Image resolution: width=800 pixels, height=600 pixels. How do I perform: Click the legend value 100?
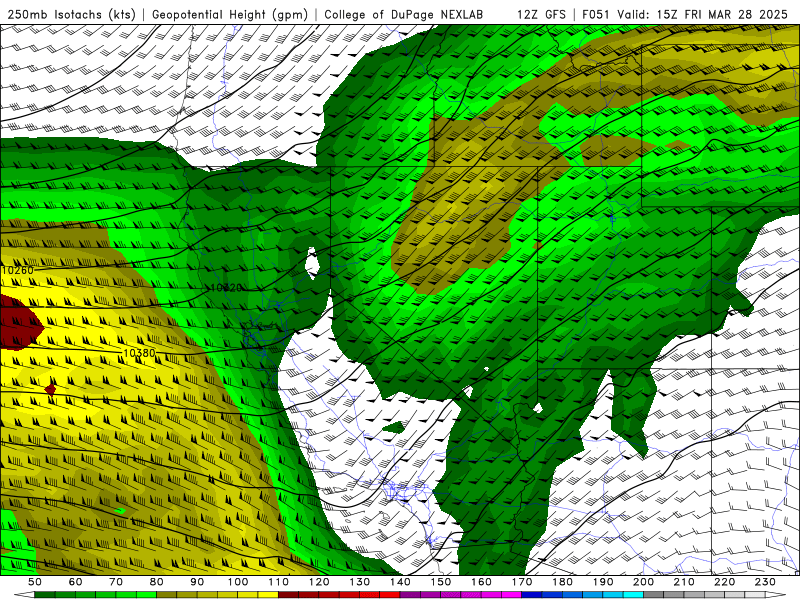(x=238, y=582)
